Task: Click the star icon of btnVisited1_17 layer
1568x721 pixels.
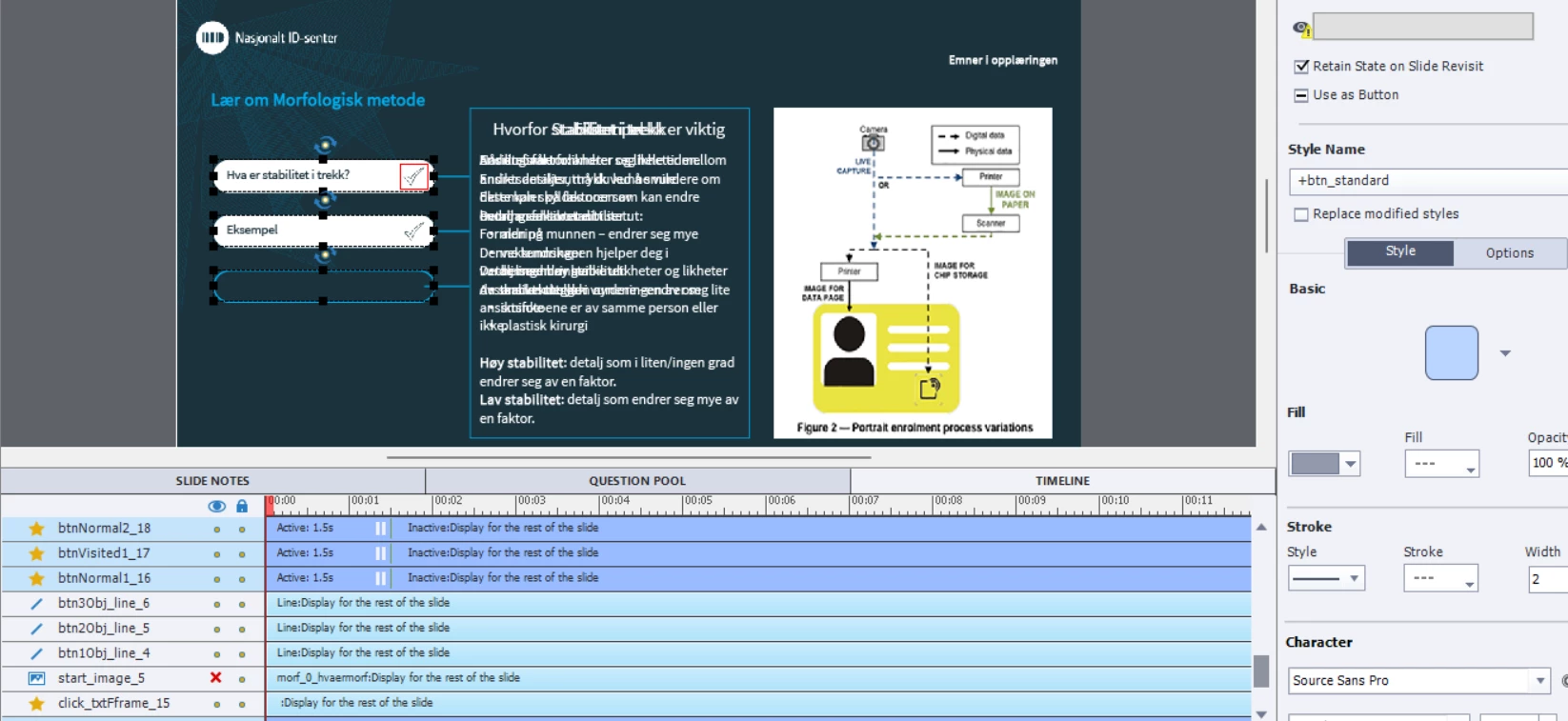Action: (x=37, y=553)
